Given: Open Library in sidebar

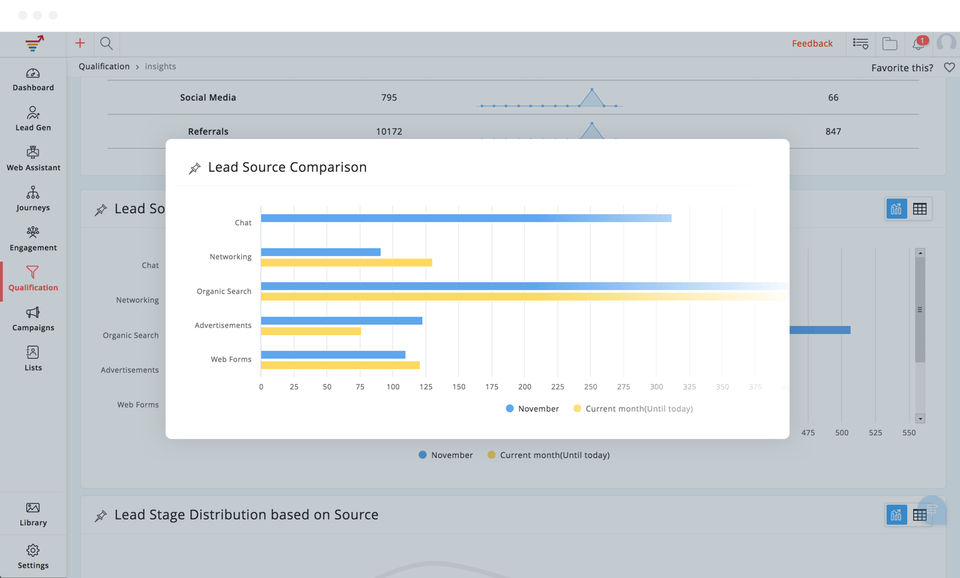Looking at the screenshot, I should coord(33,514).
